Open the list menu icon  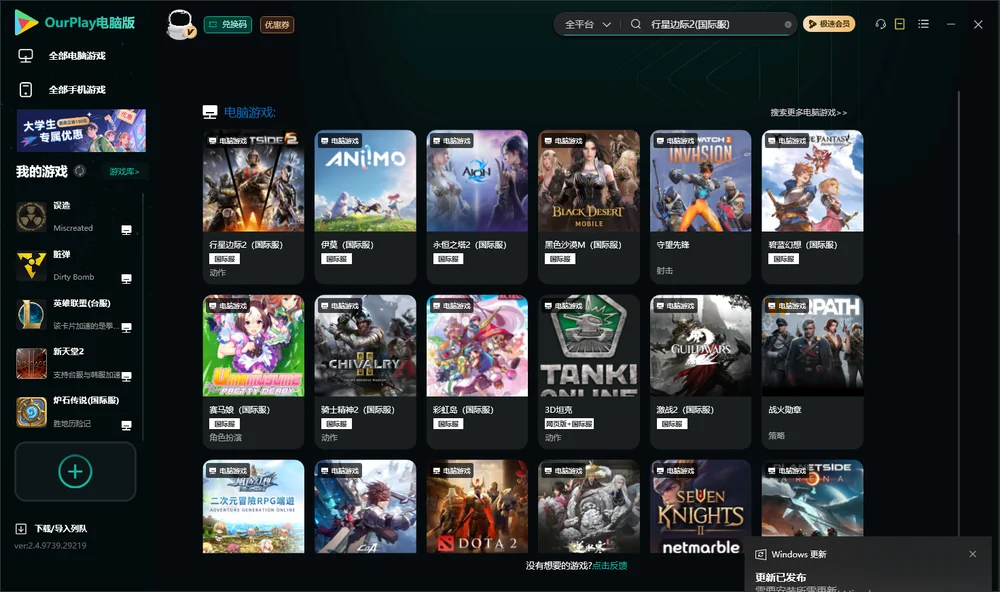923,24
